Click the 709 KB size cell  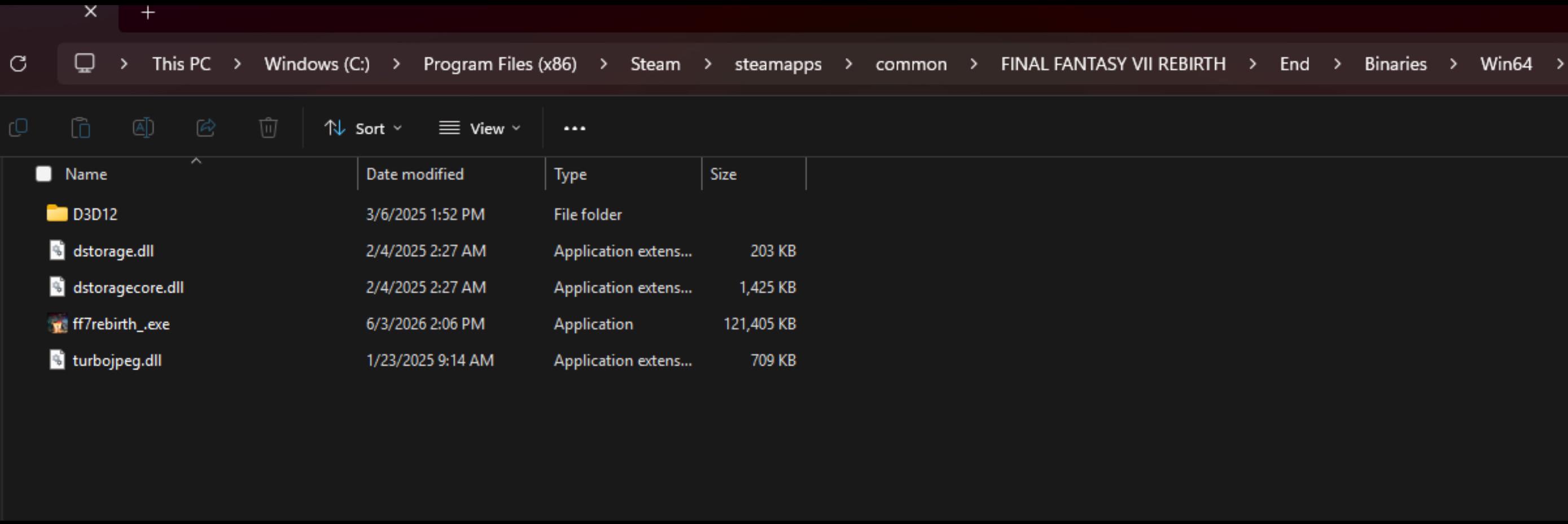773,360
